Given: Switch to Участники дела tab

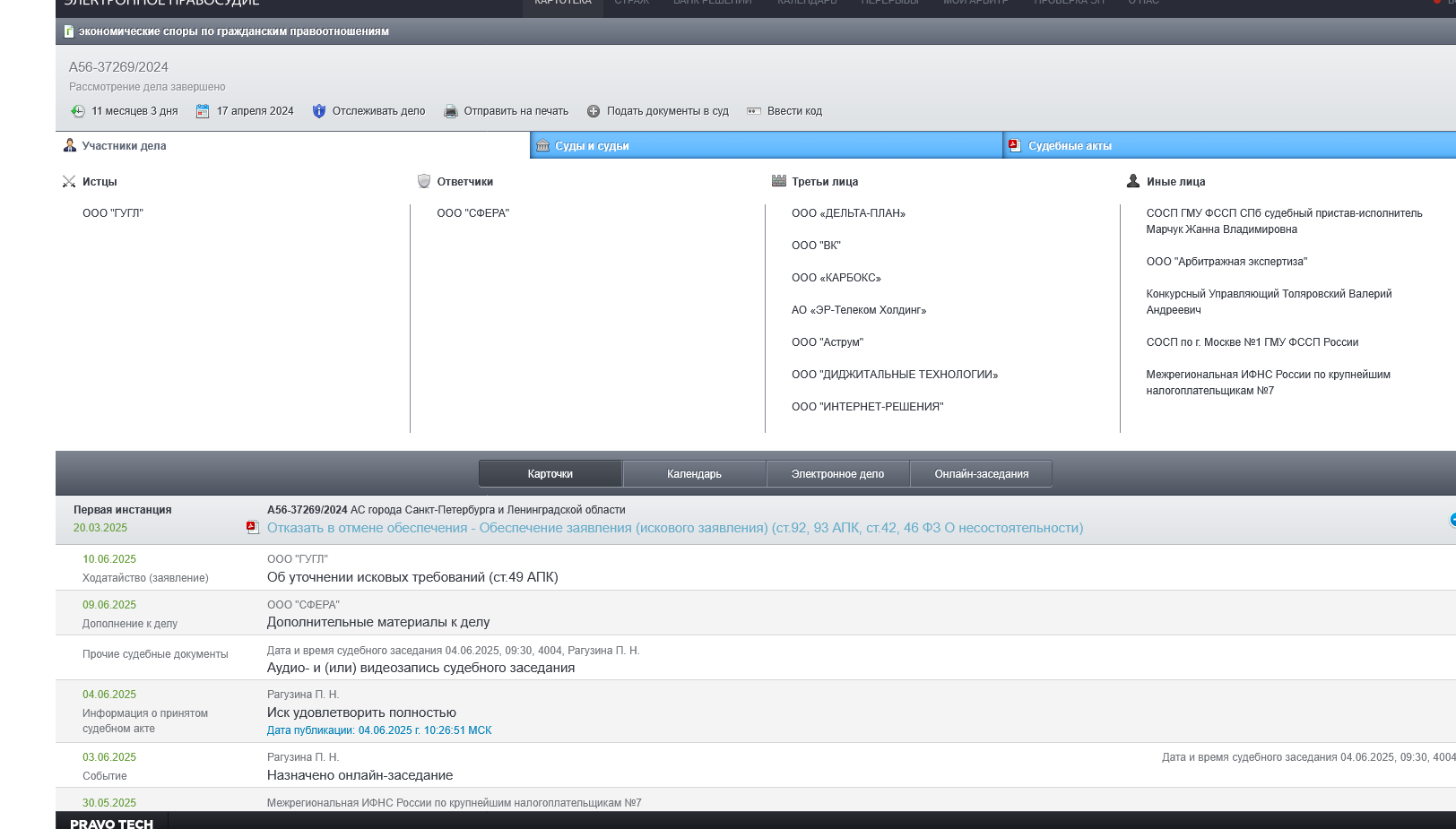Looking at the screenshot, I should (x=292, y=145).
